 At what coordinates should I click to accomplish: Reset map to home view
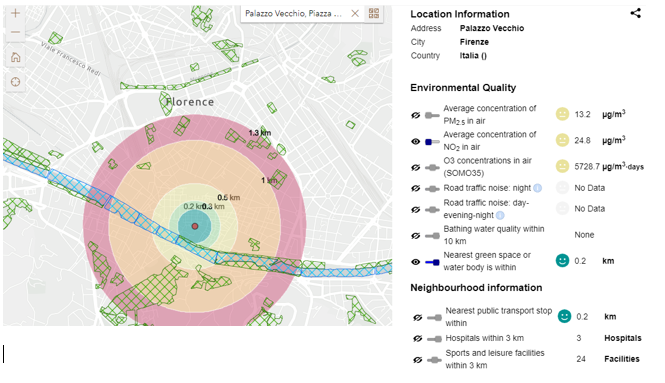(15, 57)
